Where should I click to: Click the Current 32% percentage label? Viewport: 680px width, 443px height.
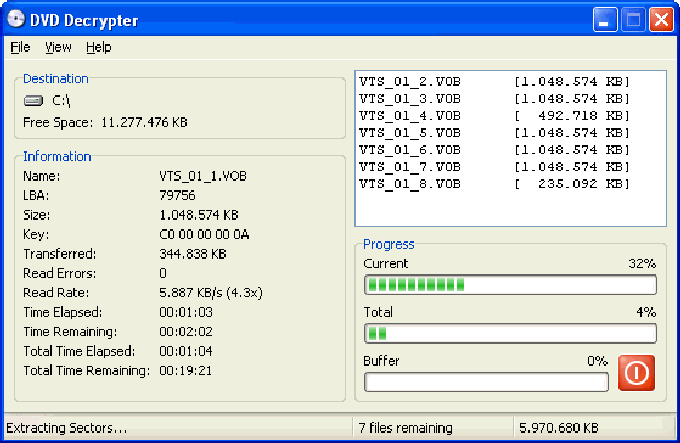642,264
